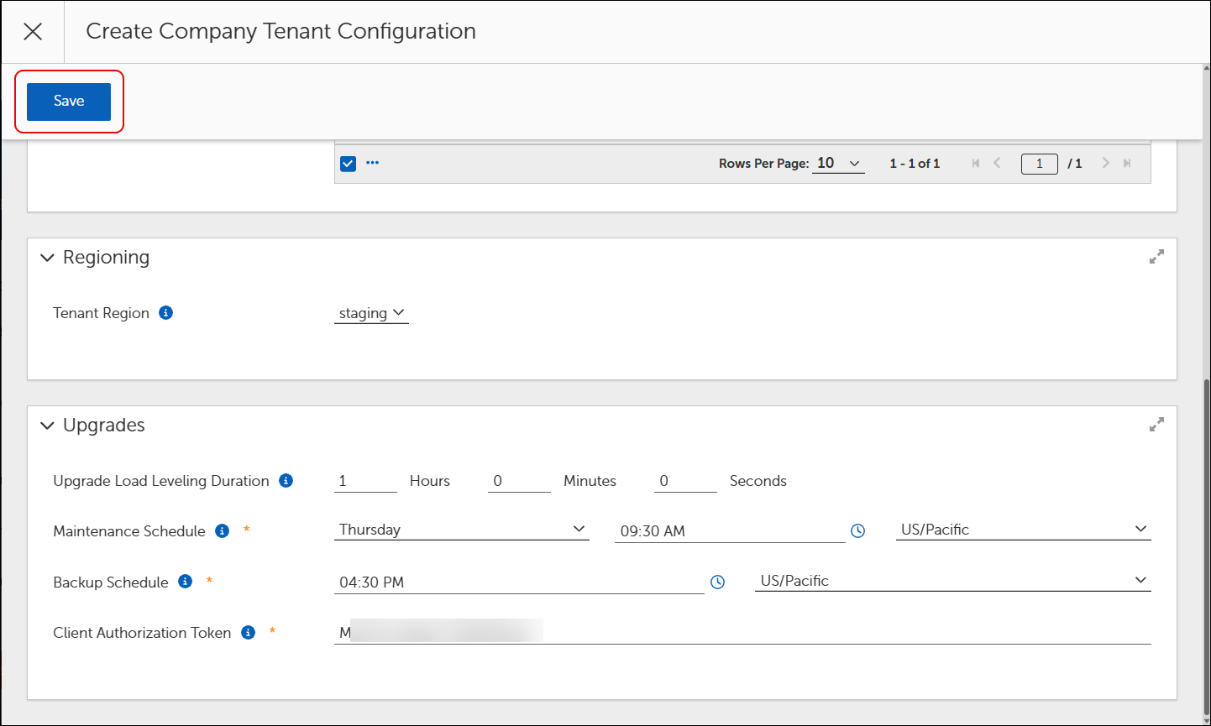Click the Save button
Viewport: 1211px width, 726px height.
point(69,101)
